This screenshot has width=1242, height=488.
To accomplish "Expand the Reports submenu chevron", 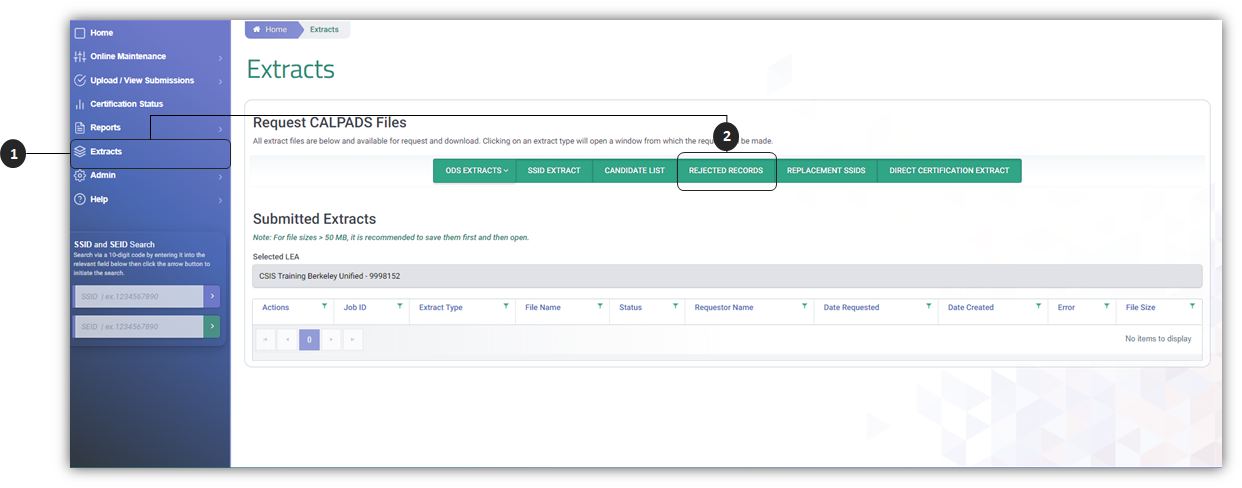I will click(220, 129).
